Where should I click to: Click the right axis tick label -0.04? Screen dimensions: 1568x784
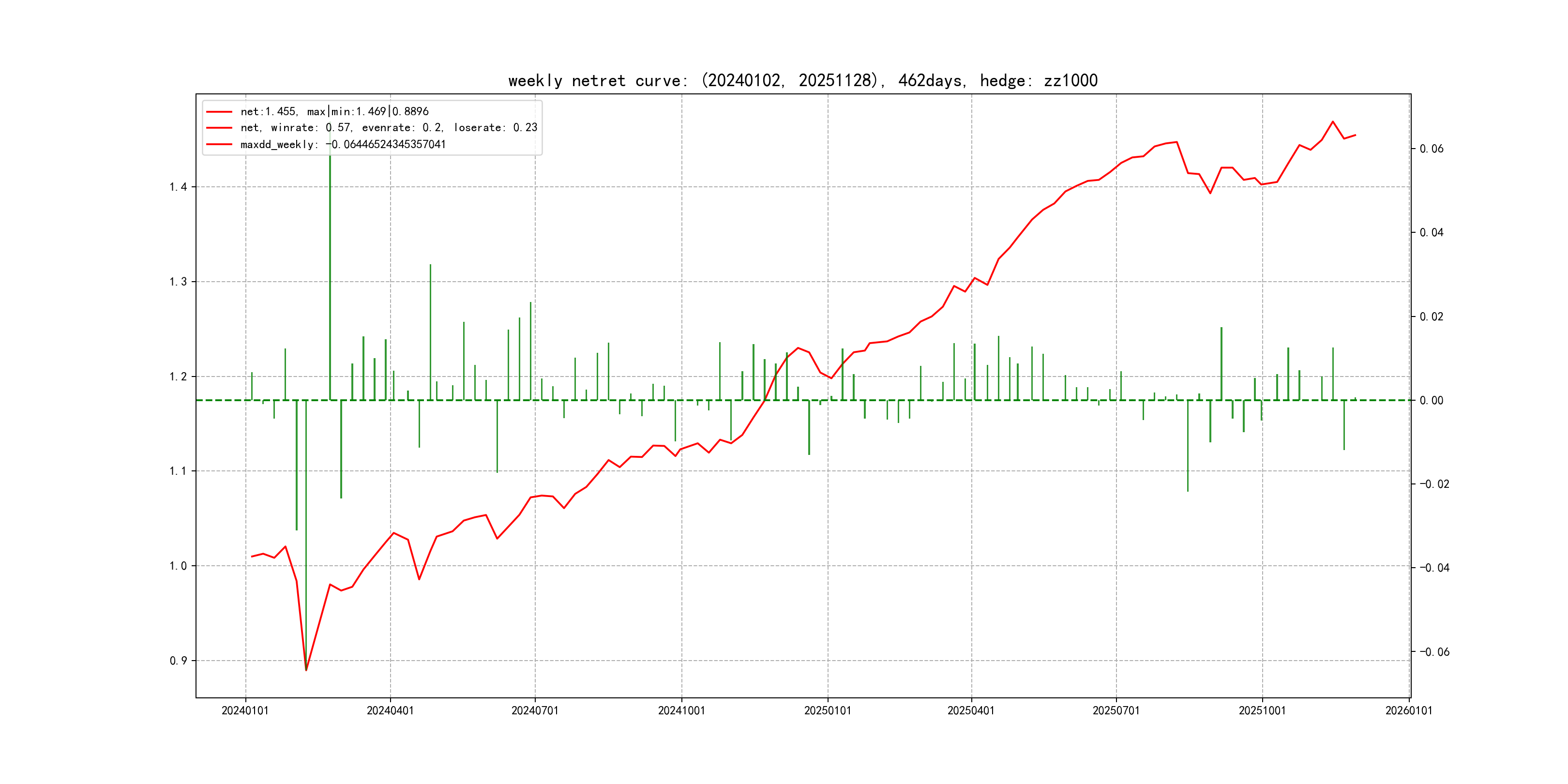pos(1434,568)
